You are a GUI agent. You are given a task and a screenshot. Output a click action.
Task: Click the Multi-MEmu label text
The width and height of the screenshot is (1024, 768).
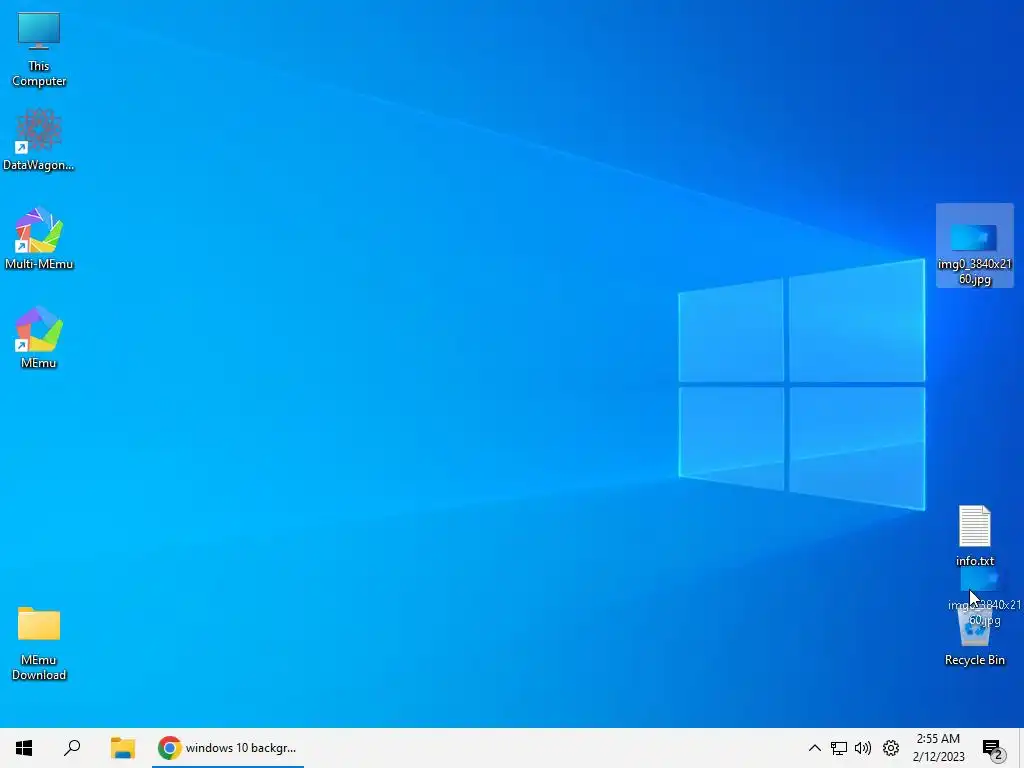(x=39, y=264)
